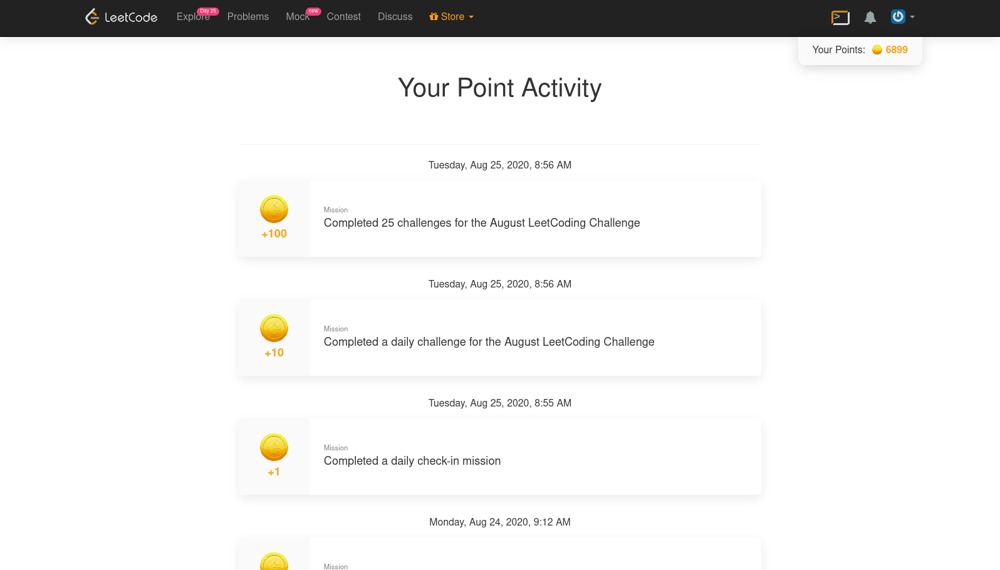Click the 6899 points total
Viewport: 1000px width, 570px height.
coord(897,50)
